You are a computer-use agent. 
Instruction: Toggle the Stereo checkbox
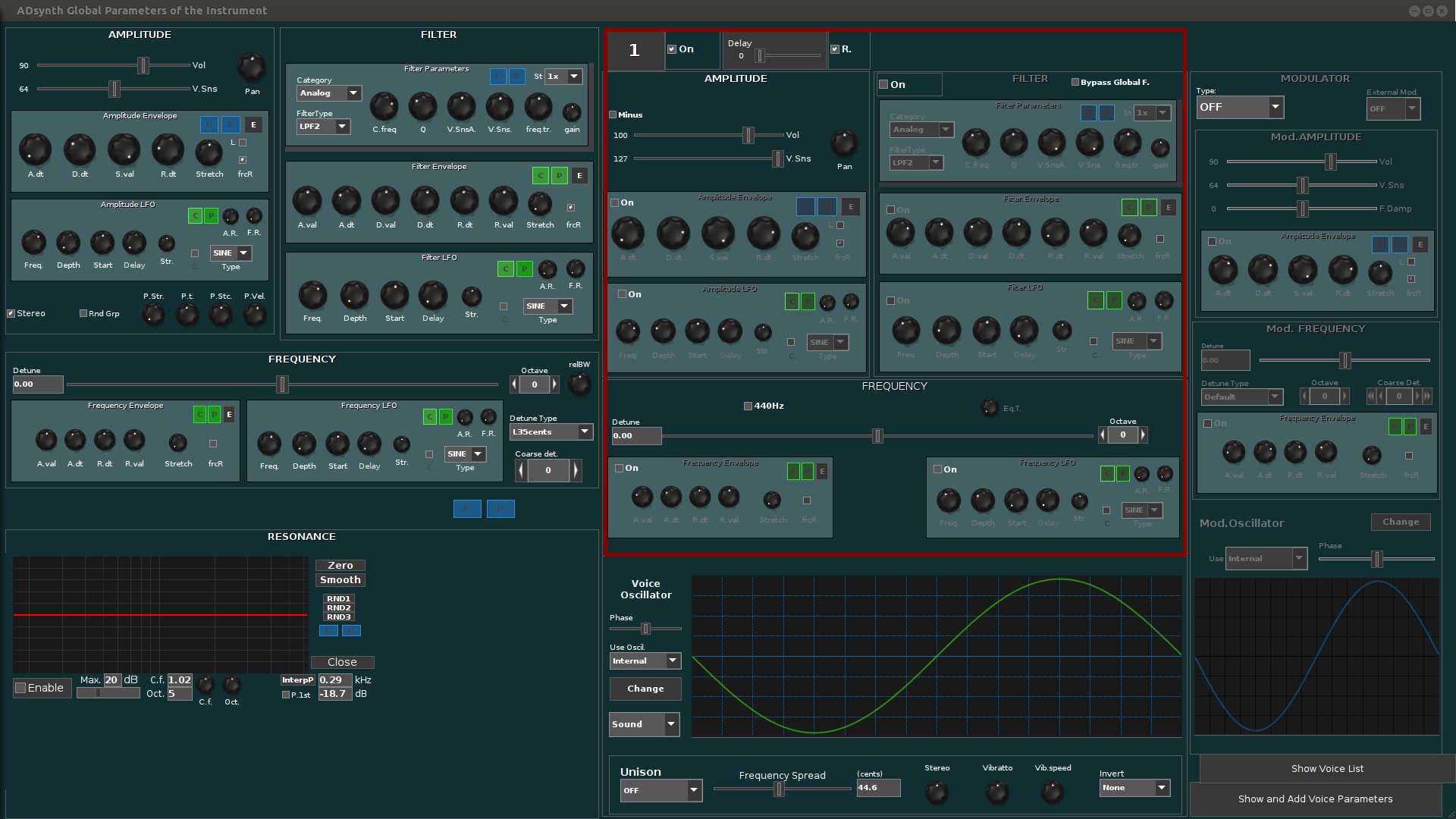11,313
